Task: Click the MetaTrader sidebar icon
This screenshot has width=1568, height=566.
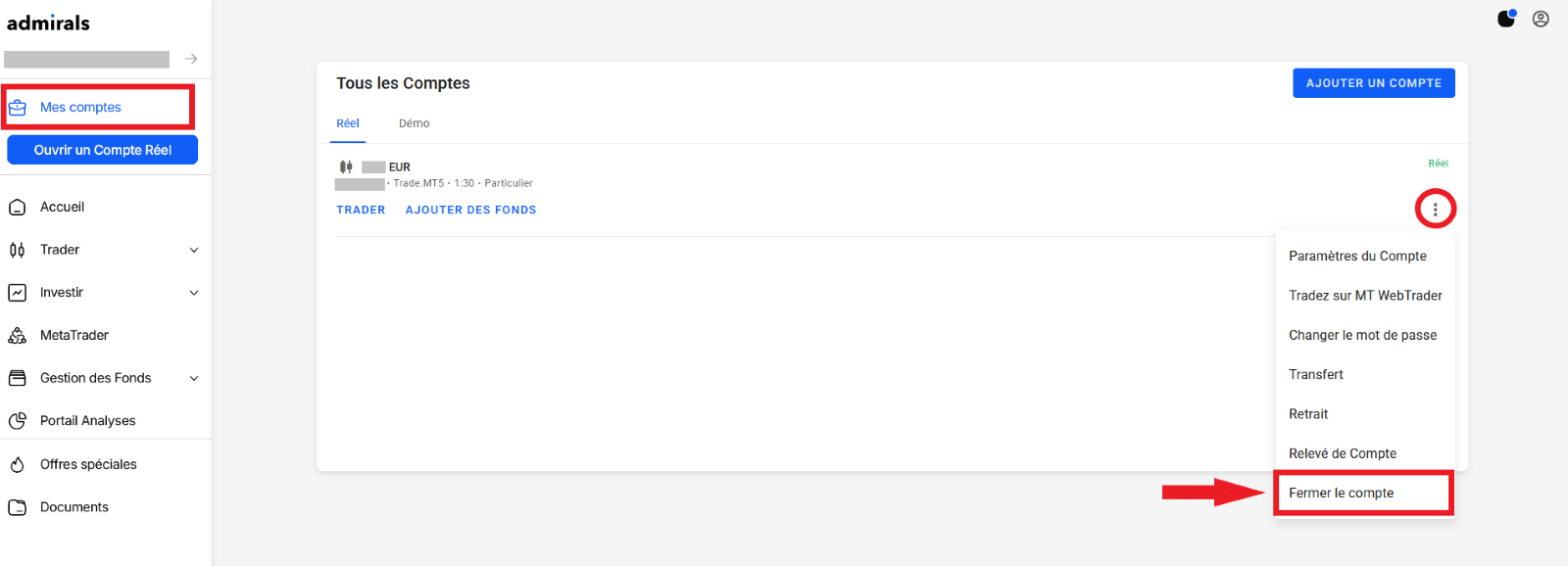Action: tap(17, 336)
